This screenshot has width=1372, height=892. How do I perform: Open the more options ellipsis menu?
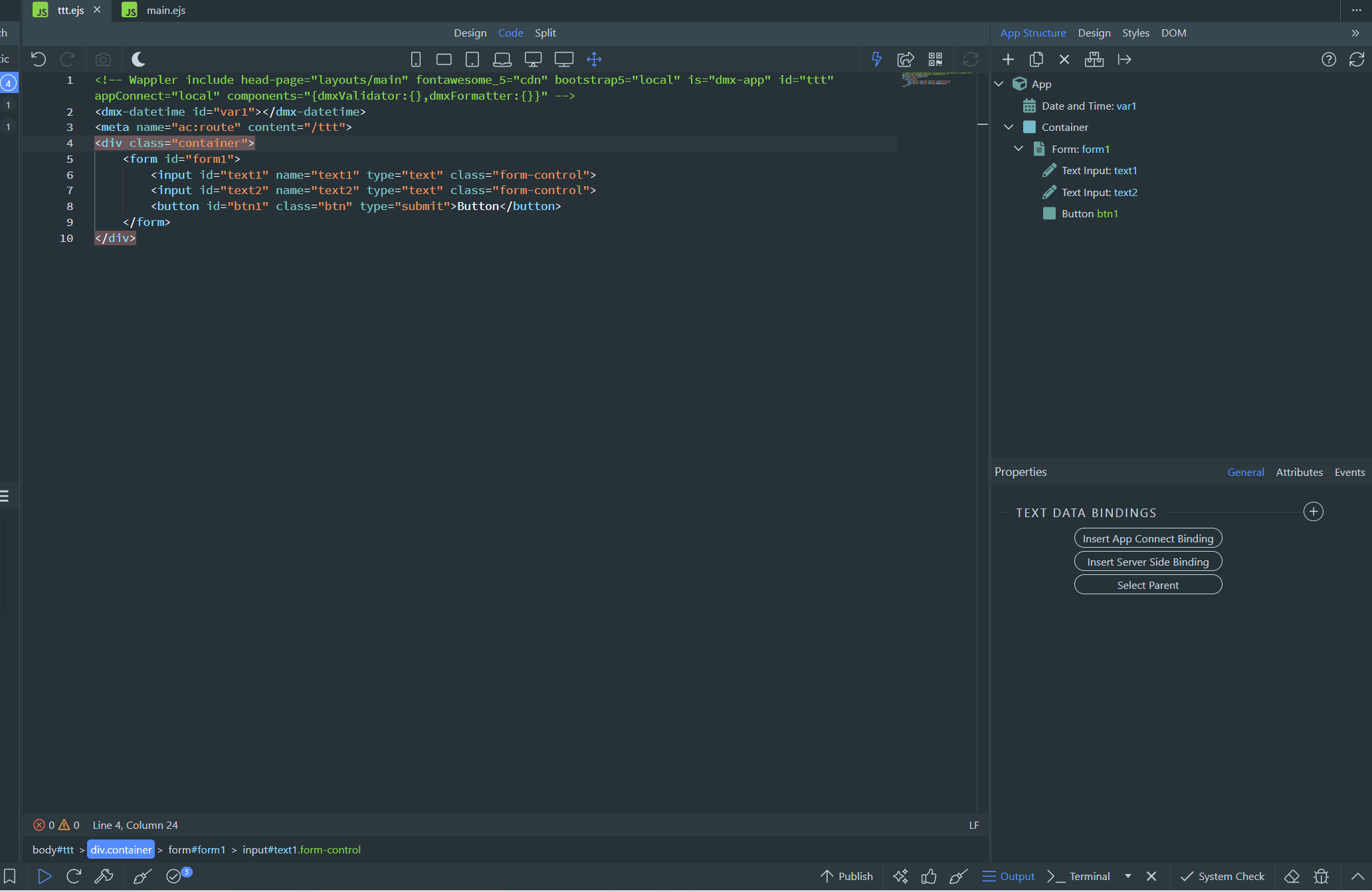pyautogui.click(x=1357, y=10)
